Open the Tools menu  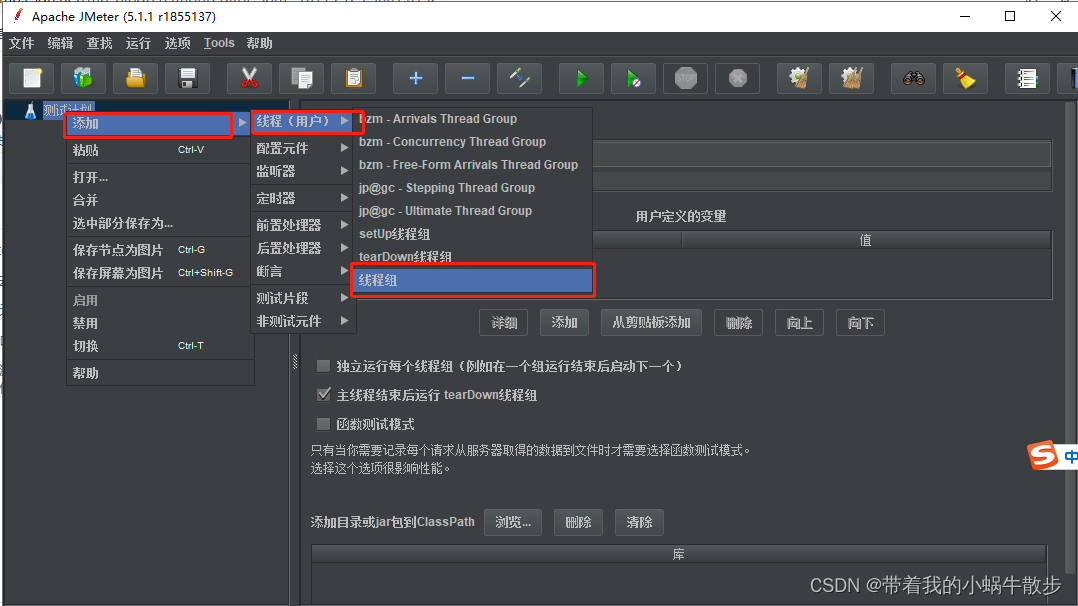click(x=219, y=43)
